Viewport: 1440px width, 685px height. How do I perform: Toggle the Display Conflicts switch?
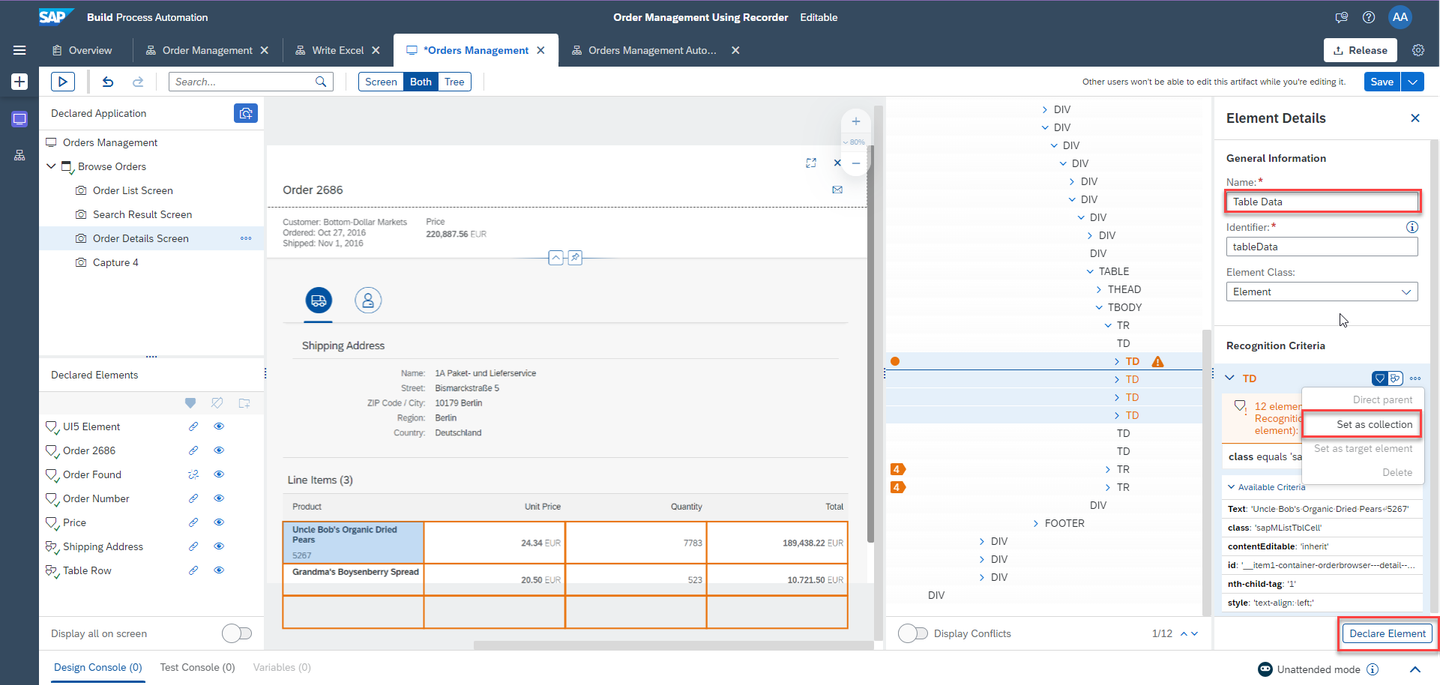(913, 633)
